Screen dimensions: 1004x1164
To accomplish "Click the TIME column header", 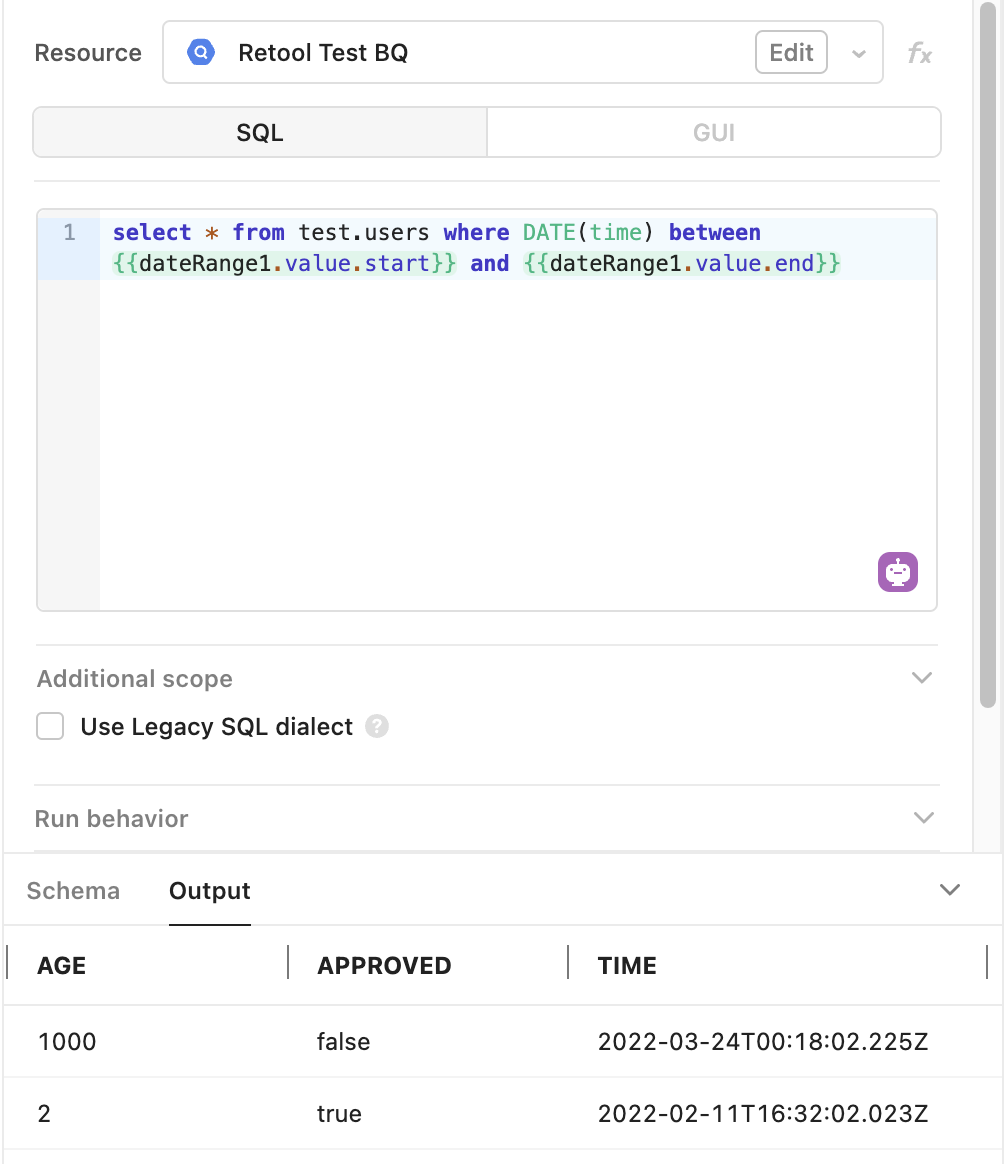I will click(x=627, y=965).
